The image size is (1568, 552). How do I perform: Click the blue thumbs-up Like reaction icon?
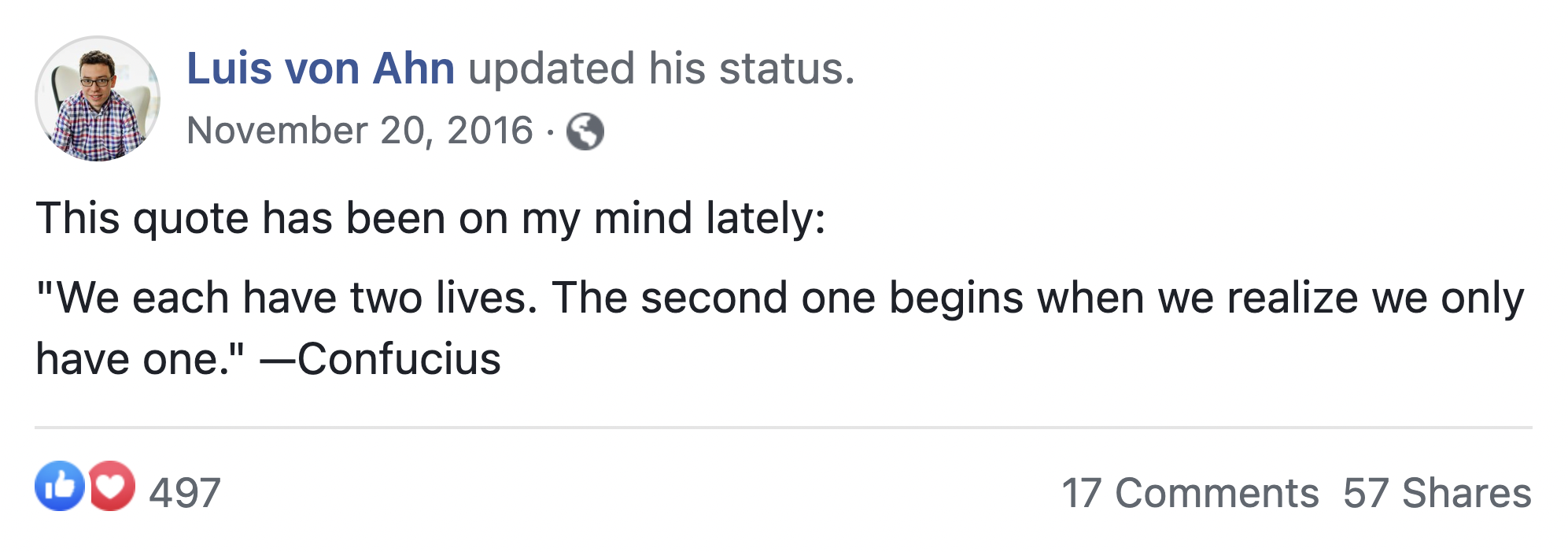point(59,486)
